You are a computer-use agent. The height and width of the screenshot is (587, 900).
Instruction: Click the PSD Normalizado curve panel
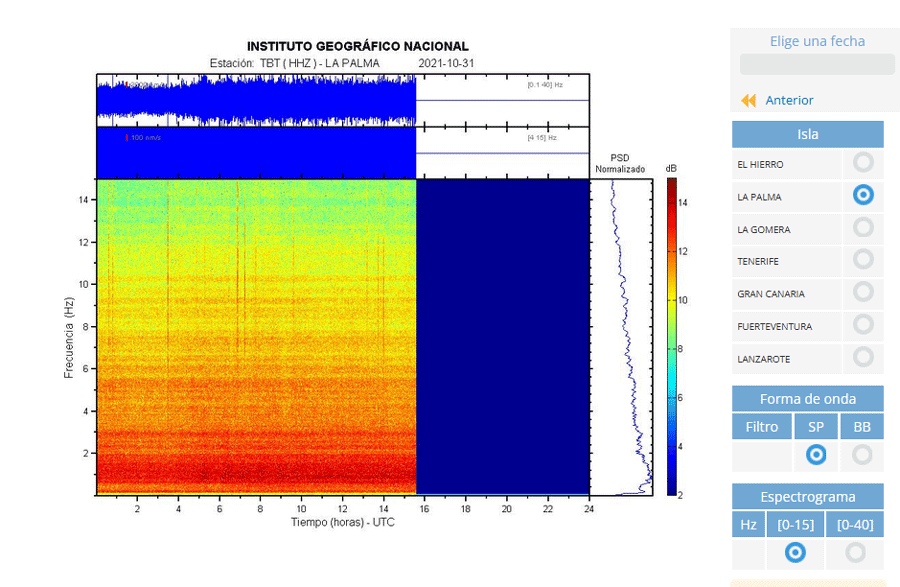pyautogui.click(x=621, y=337)
